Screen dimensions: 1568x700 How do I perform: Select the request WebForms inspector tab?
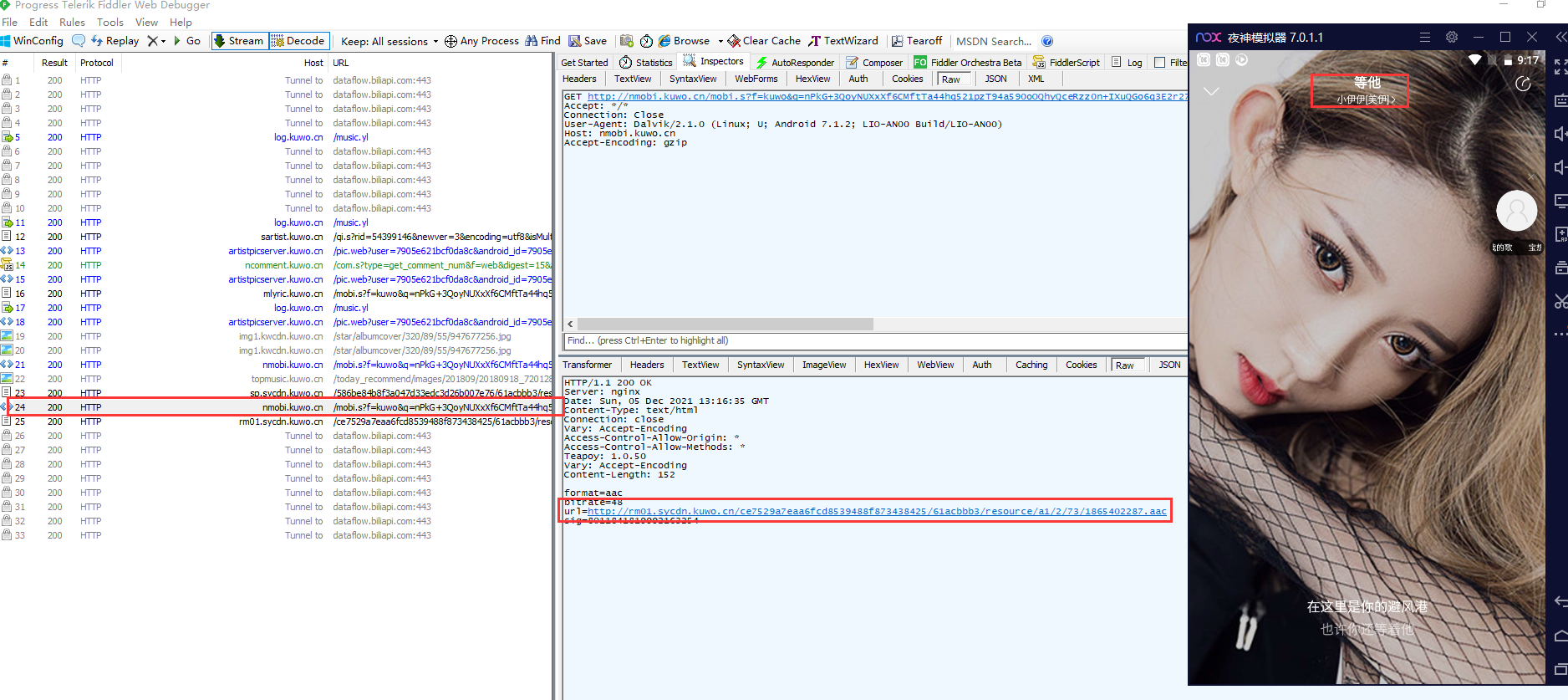click(x=756, y=79)
